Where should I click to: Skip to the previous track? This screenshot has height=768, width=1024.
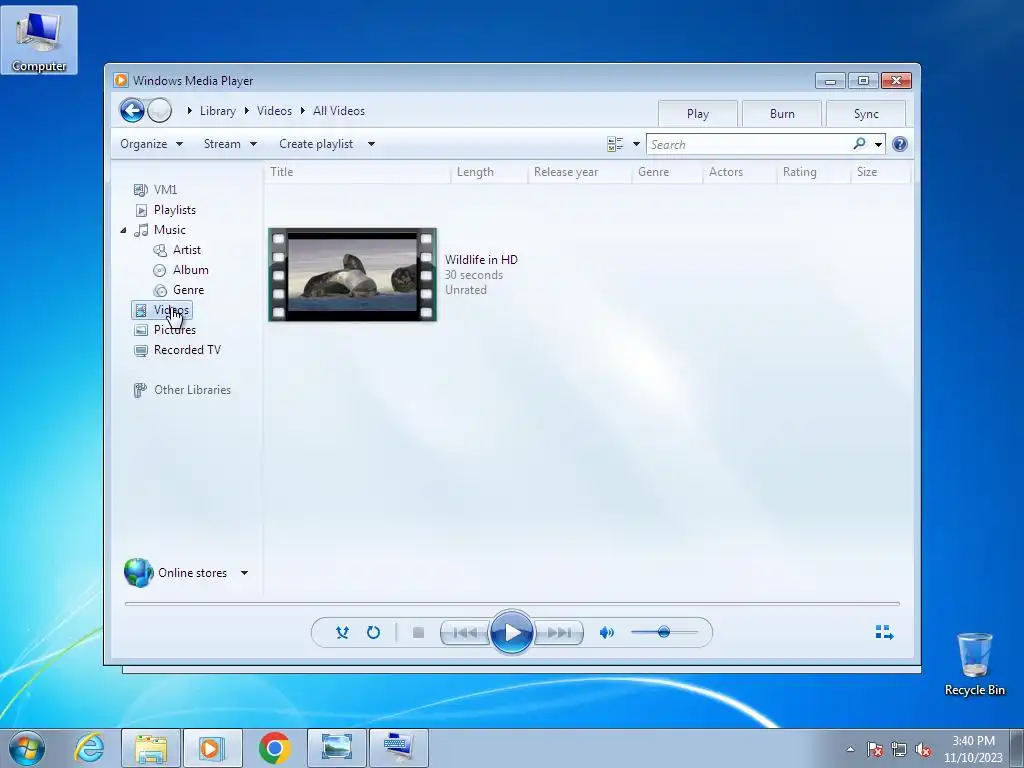465,632
